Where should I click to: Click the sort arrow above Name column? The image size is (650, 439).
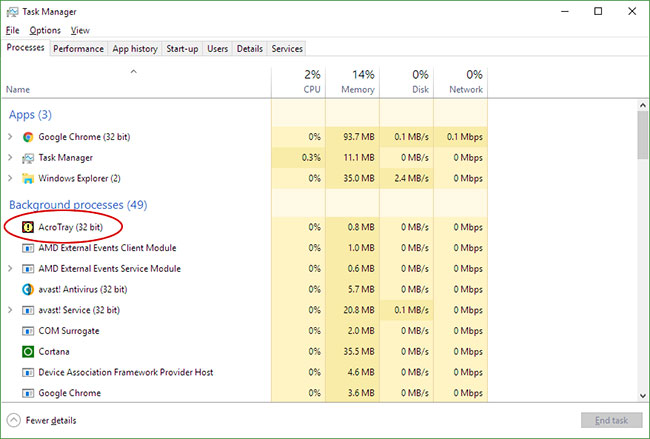pyautogui.click(x=133, y=72)
